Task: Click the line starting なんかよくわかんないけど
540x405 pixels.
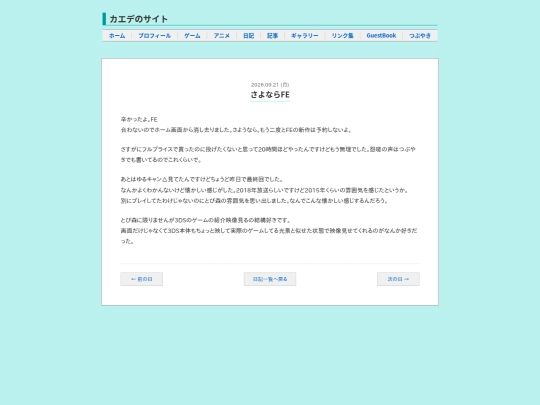Action: tap(265, 190)
